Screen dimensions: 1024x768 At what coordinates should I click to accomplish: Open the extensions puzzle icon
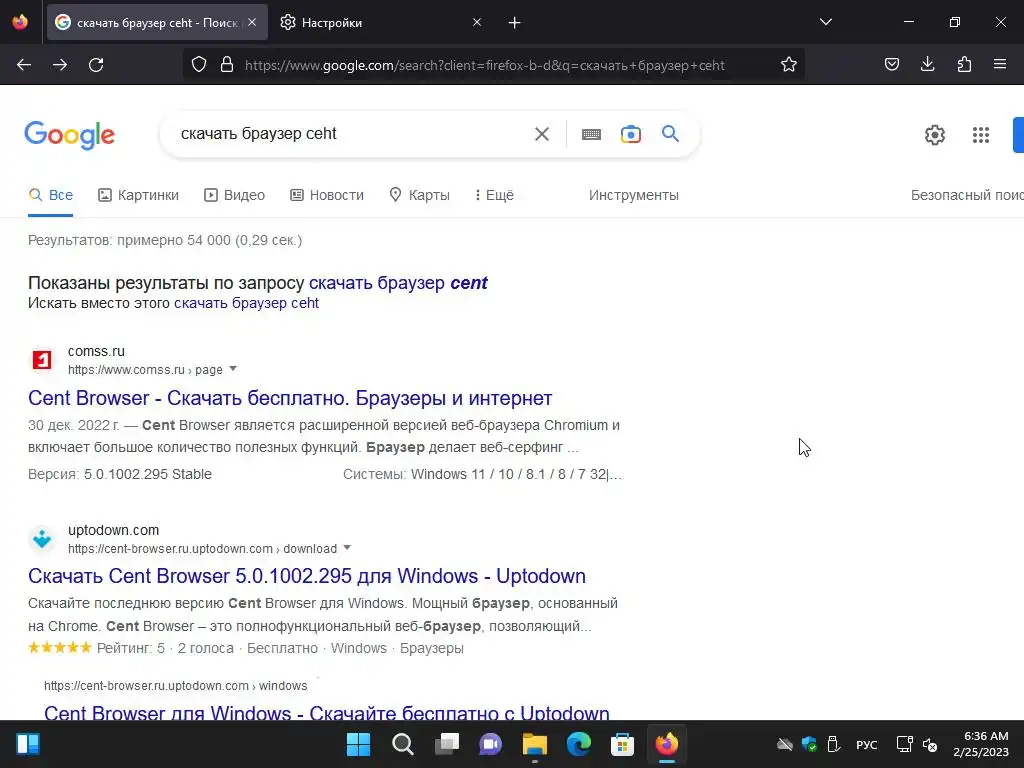(x=964, y=64)
